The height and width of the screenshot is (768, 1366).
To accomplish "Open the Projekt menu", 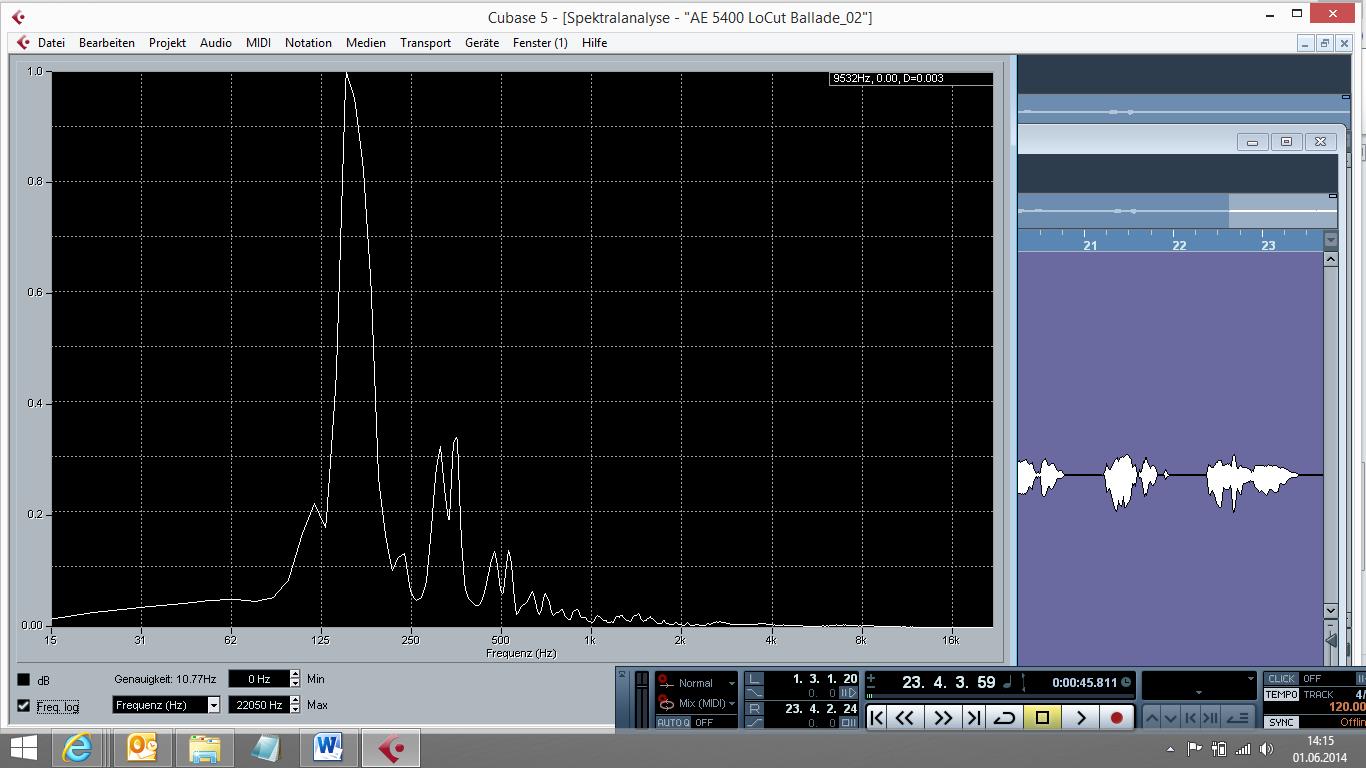I will point(168,43).
